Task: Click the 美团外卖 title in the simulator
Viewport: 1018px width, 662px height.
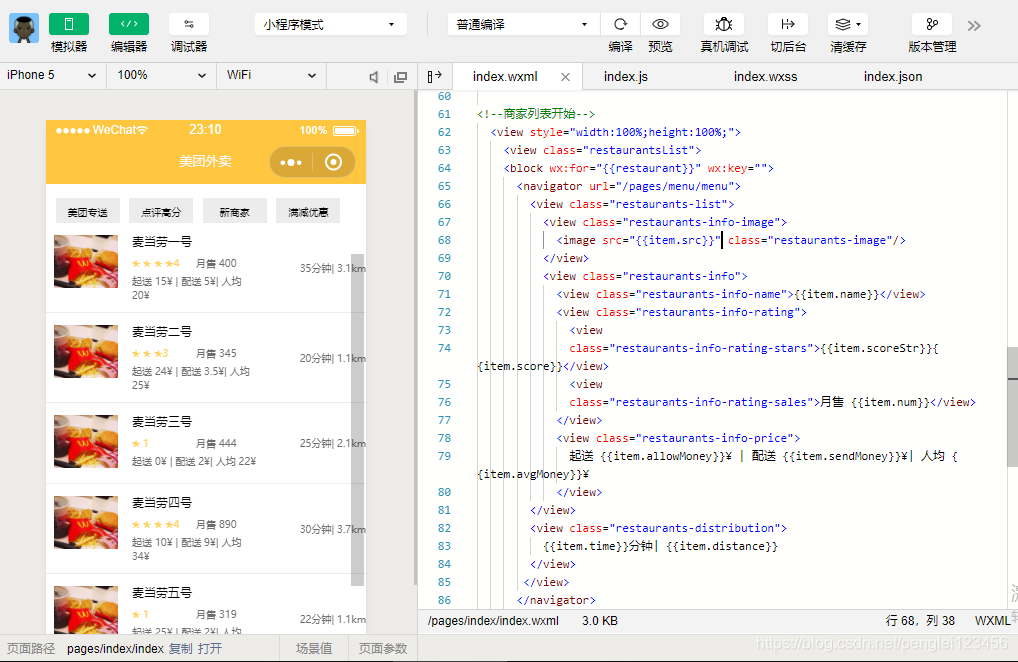Action: point(205,161)
